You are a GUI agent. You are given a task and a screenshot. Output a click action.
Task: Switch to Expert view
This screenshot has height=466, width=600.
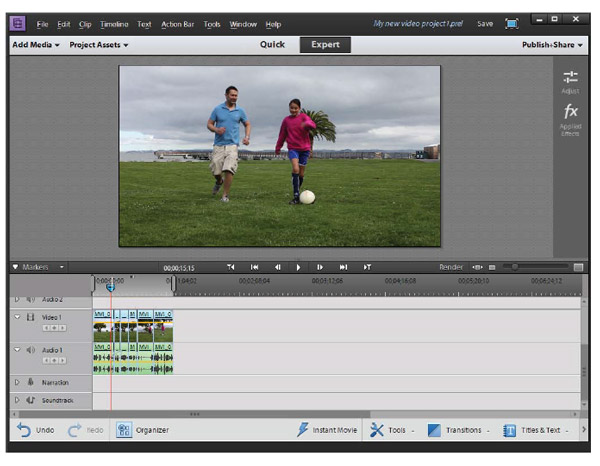pyautogui.click(x=325, y=44)
